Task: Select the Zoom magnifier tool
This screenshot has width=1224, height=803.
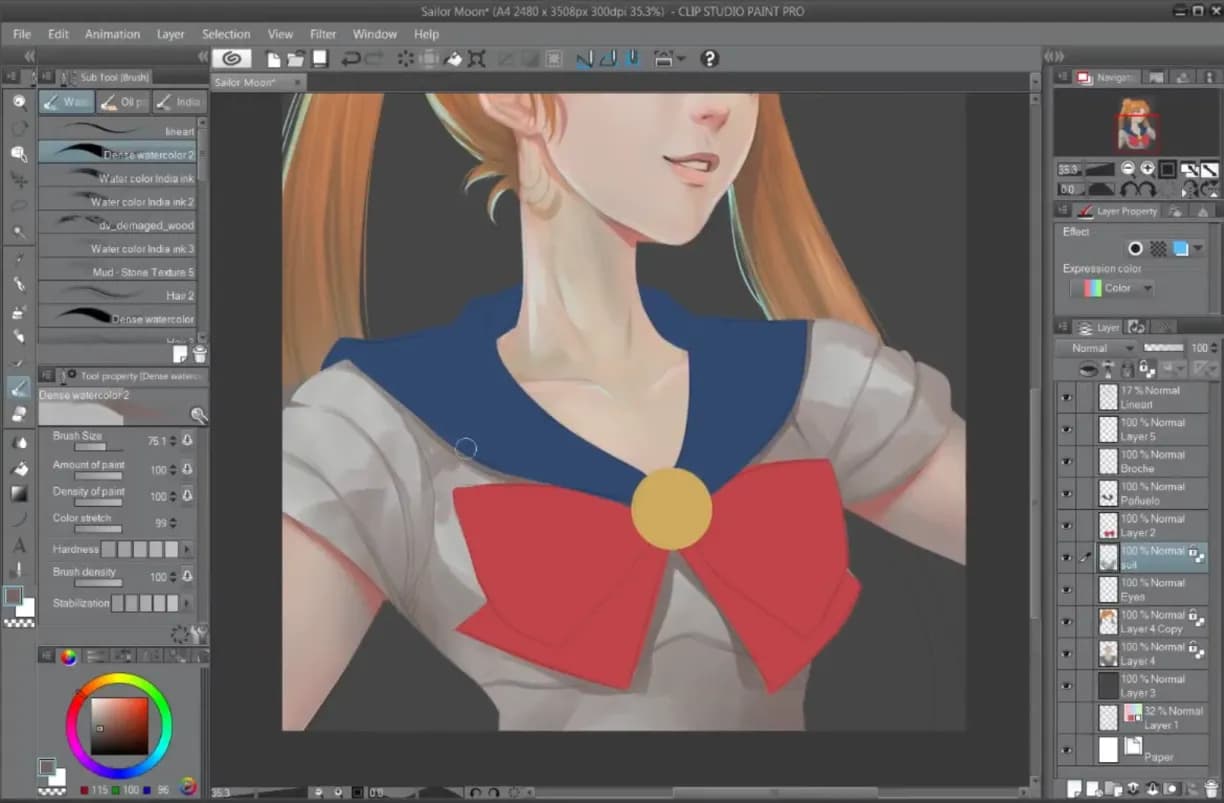Action: pyautogui.click(x=19, y=101)
